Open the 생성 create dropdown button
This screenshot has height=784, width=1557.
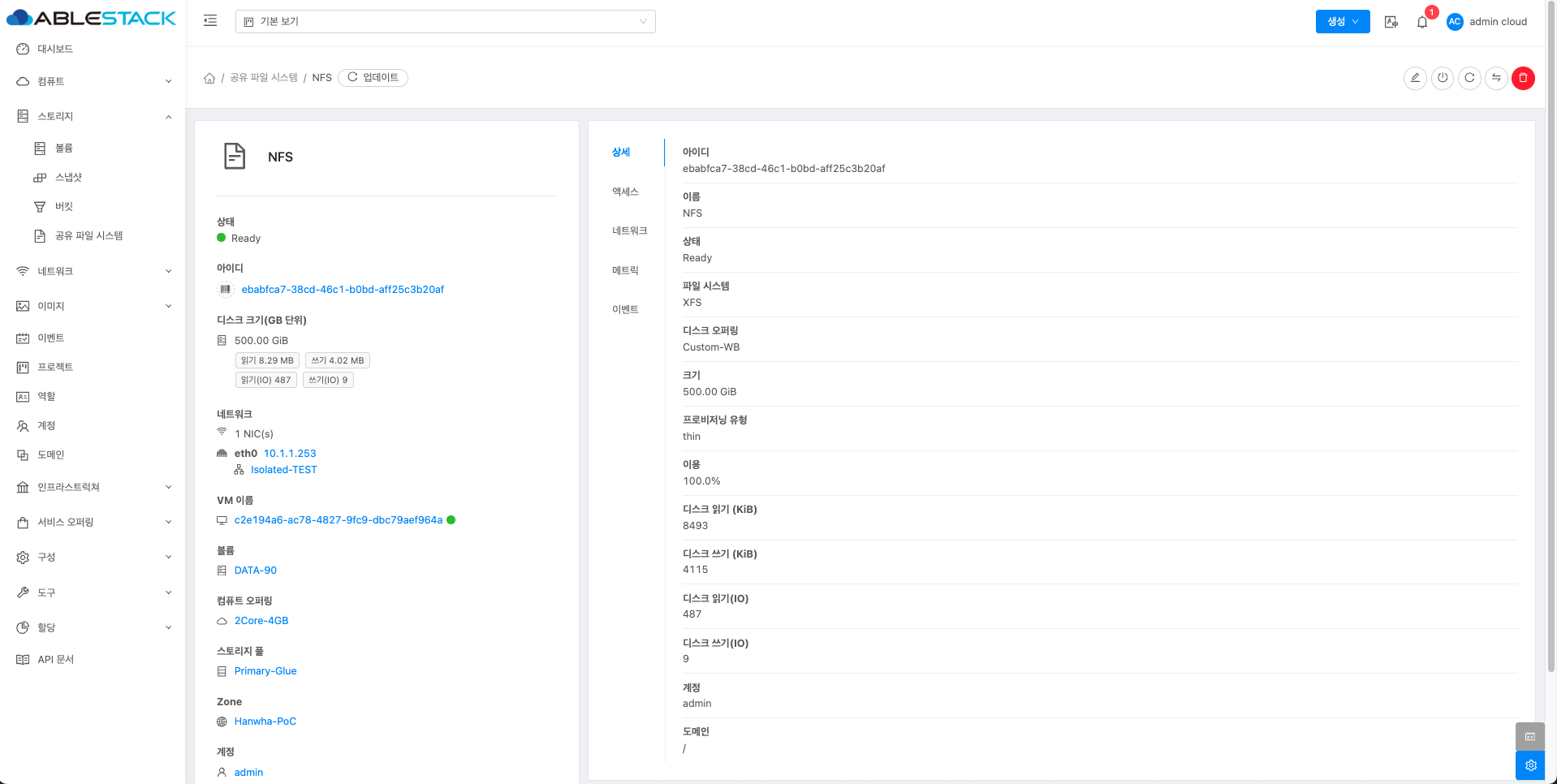pos(1342,22)
